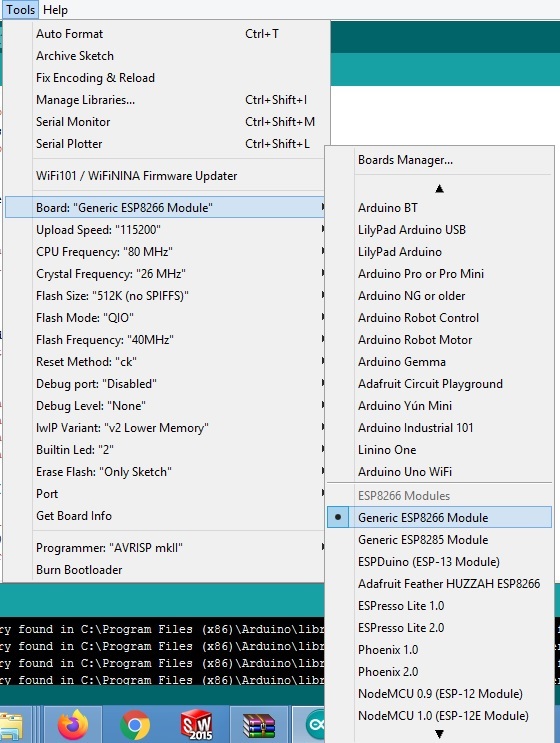Screen dimensions: 560x743
Task: Expand the Board submenu
Action: pyautogui.click(x=165, y=208)
